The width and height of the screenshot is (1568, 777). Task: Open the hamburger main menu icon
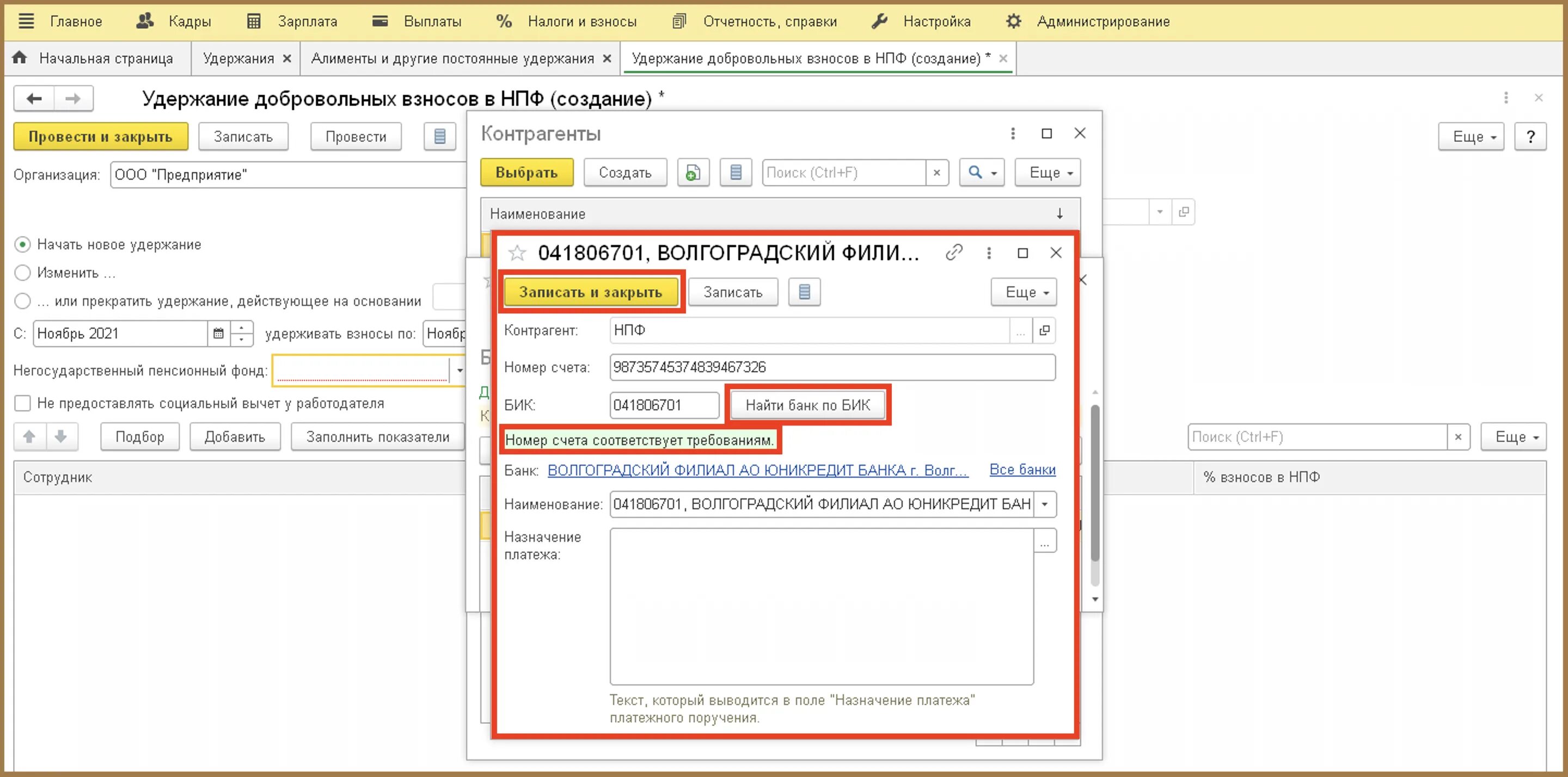tap(26, 21)
